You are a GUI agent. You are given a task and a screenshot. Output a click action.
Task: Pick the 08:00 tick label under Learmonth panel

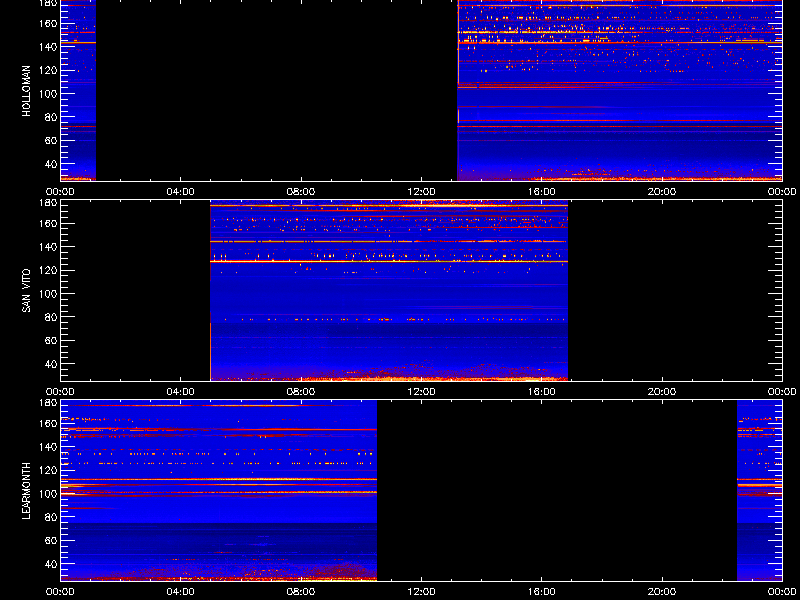click(301, 592)
